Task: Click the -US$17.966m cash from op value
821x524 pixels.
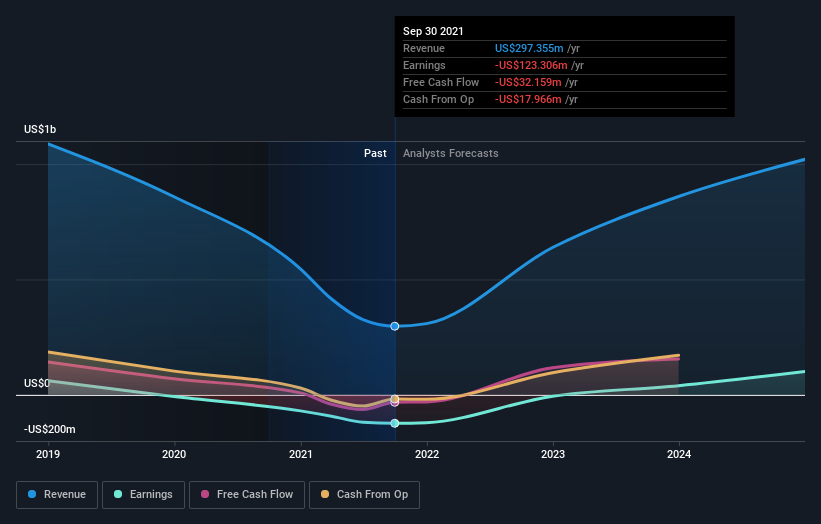Action: point(528,99)
